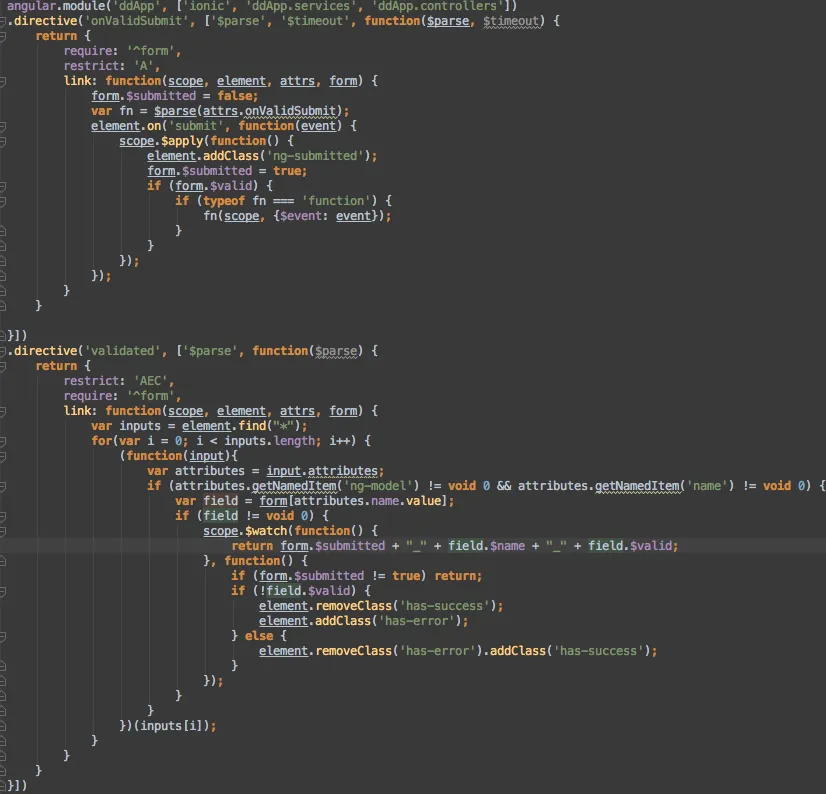Screen dimensions: 826x794
Task: Collapse the fold at (function(input){ line
Action: coord(3,456)
